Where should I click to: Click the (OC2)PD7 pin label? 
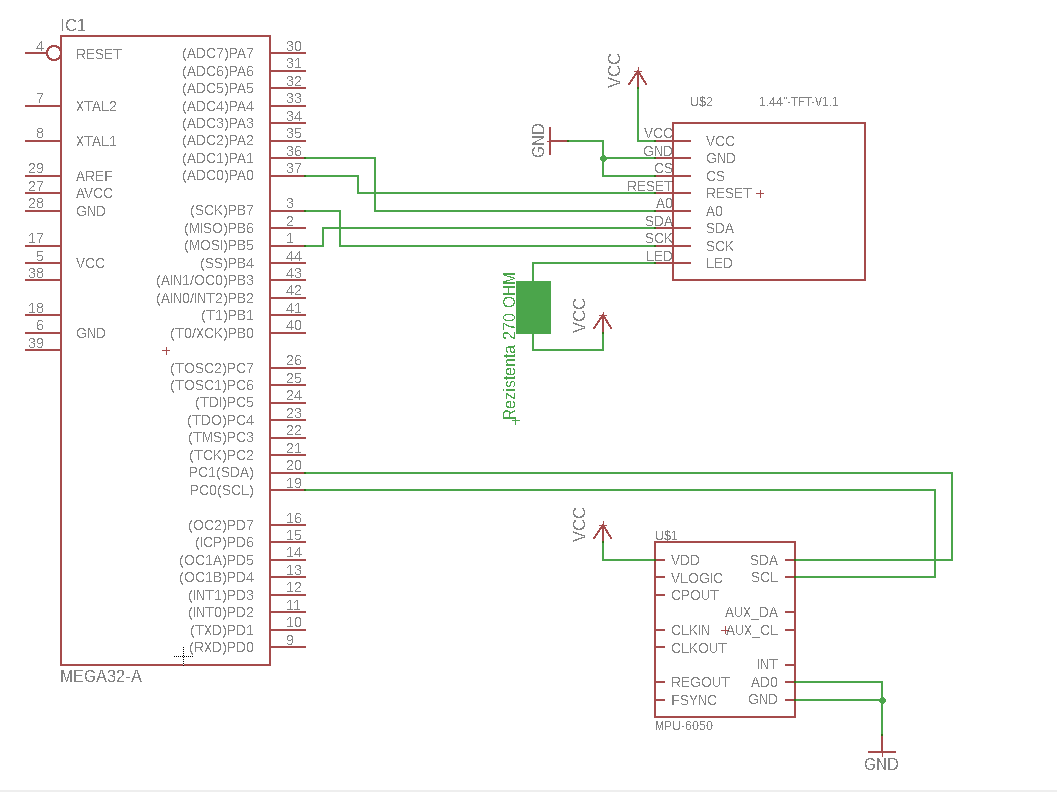coord(220,525)
